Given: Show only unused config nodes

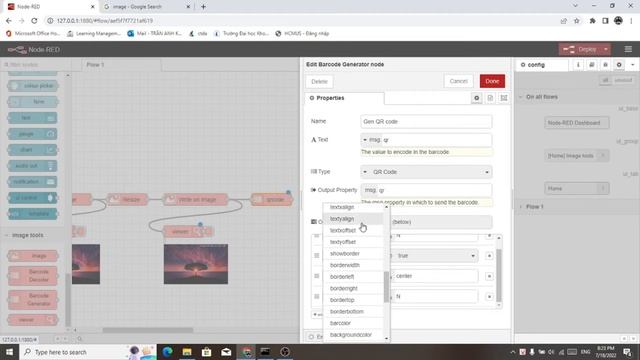Looking at the screenshot, I should point(623,80).
